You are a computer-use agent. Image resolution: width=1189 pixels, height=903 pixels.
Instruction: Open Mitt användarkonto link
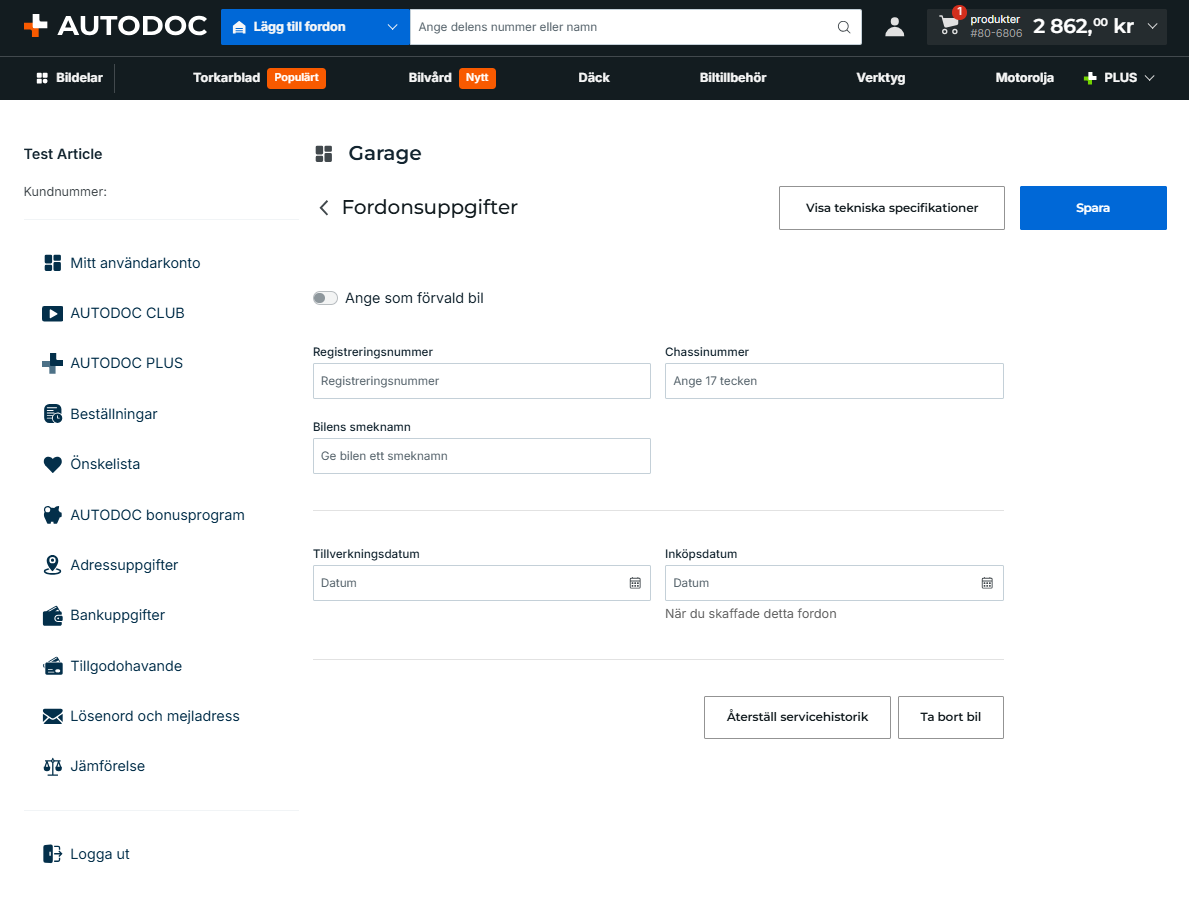click(x=135, y=263)
